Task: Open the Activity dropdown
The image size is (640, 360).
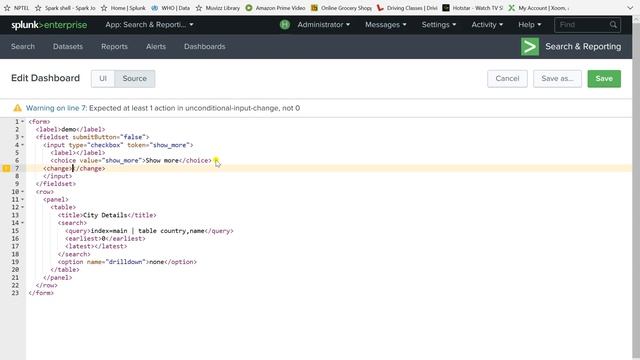Action: pos(487,25)
